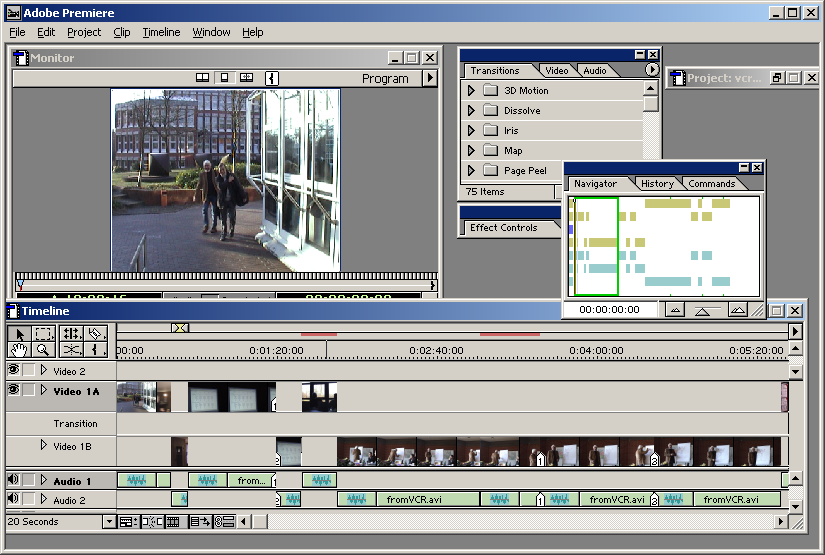Switch Monitor to Single View

[x=225, y=78]
